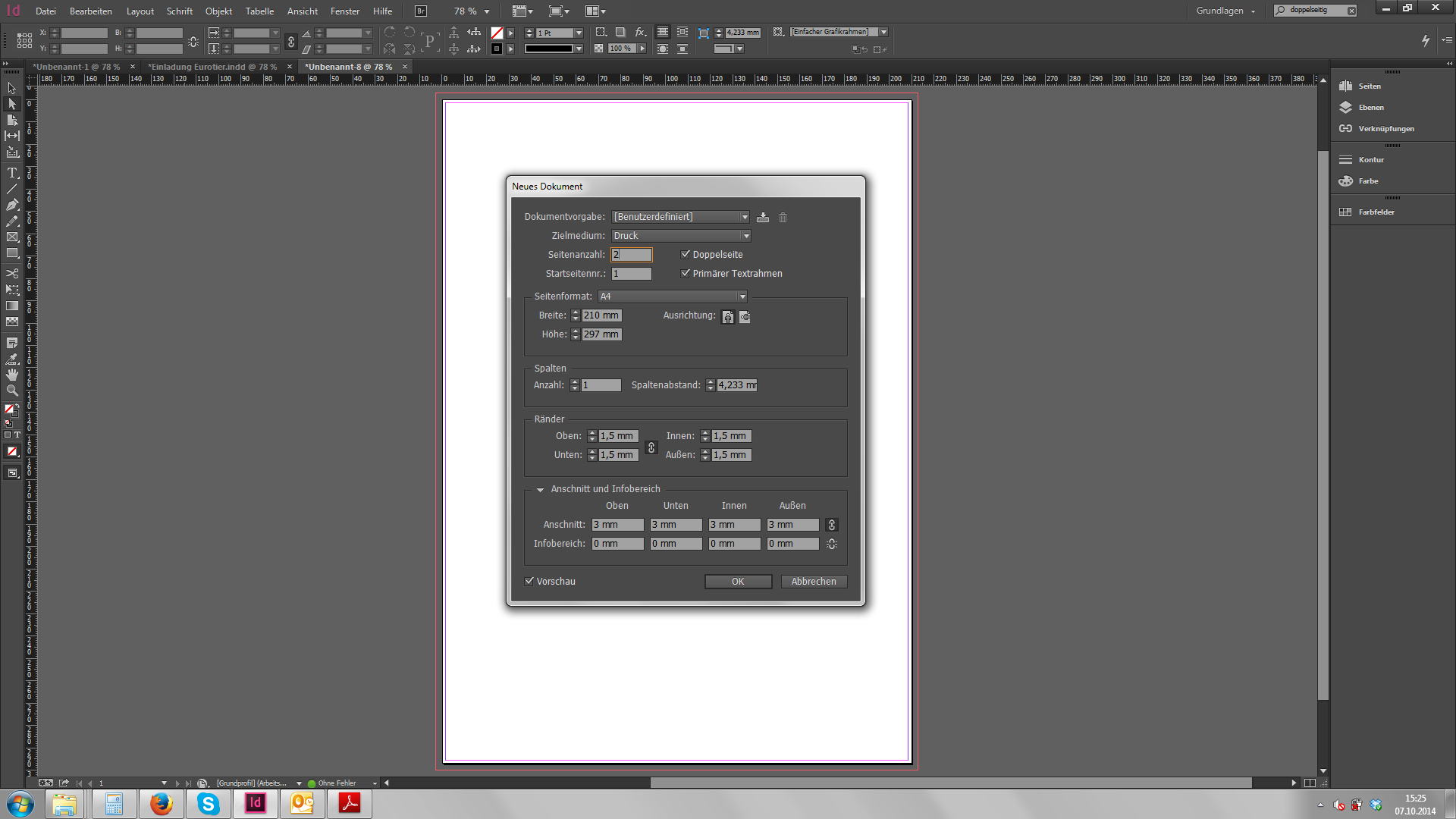This screenshot has height=819, width=1456.
Task: Select the Type tool in toolbox
Action: point(12,173)
